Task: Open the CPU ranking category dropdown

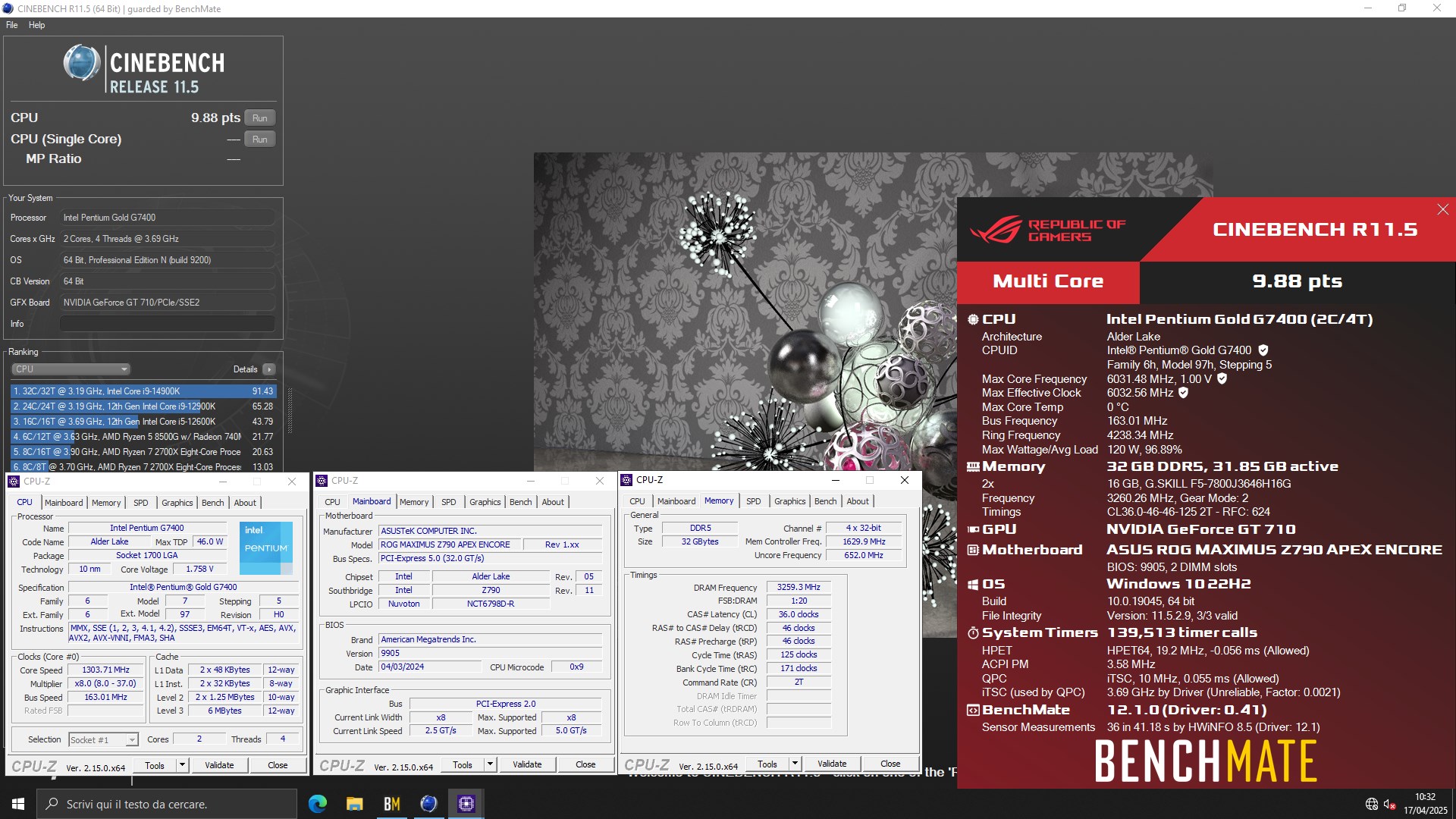Action: [71, 369]
